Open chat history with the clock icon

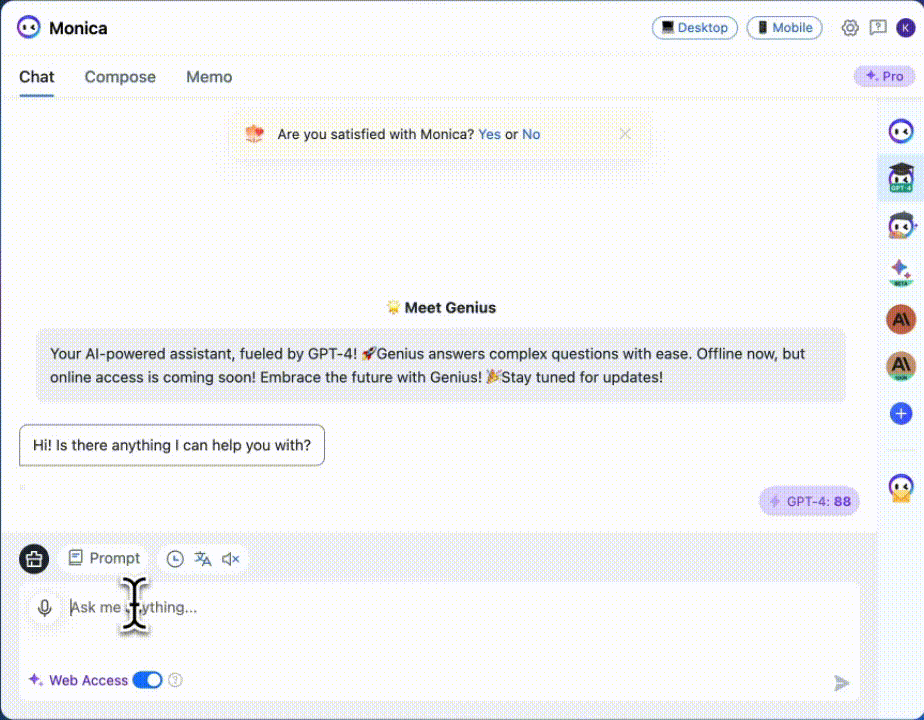(176, 558)
